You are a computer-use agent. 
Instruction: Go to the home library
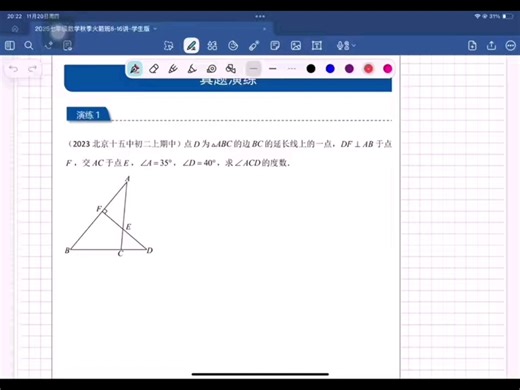click(15, 29)
